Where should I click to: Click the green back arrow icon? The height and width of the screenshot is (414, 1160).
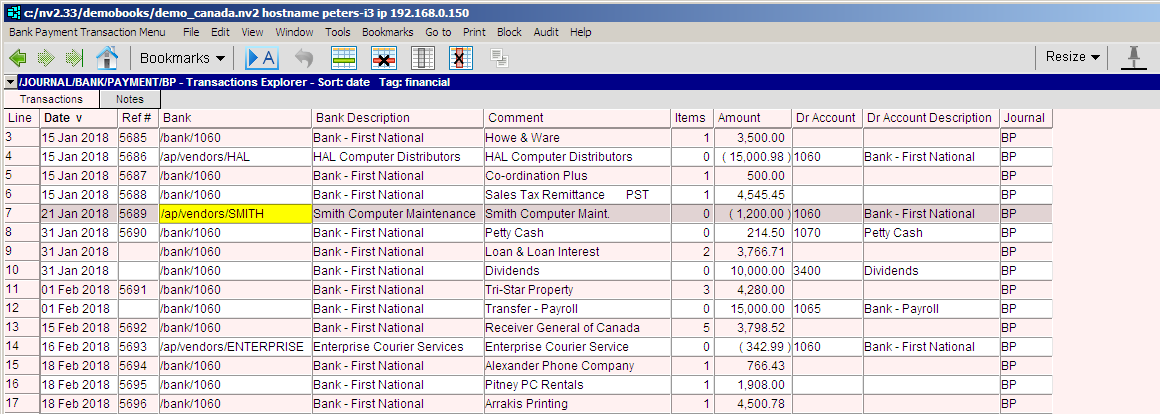pos(19,57)
